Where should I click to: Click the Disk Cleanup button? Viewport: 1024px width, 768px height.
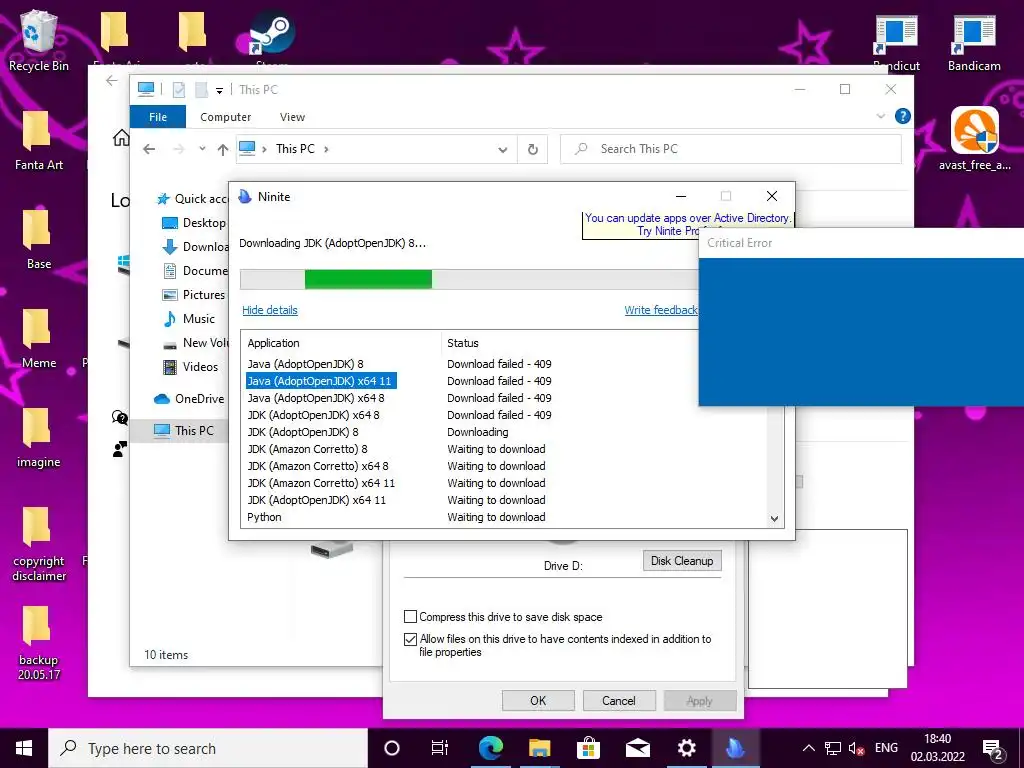682,561
